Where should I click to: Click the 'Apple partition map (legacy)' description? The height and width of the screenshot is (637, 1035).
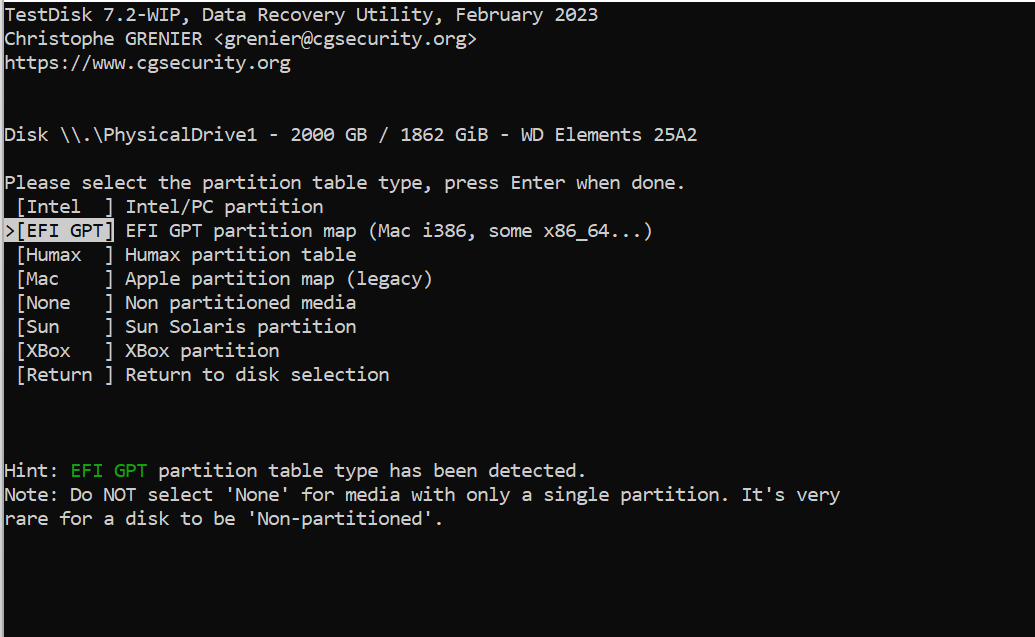coord(279,279)
